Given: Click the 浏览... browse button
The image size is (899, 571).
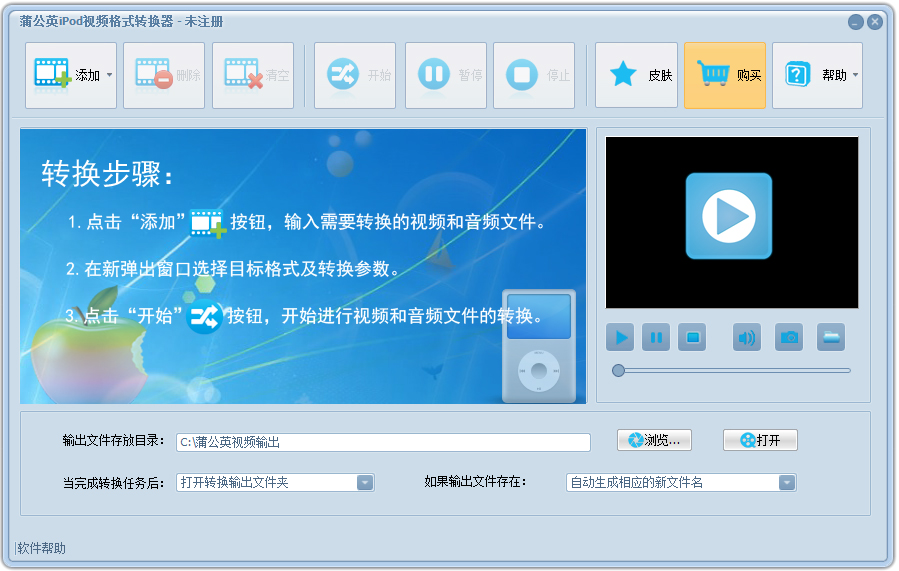Looking at the screenshot, I should (x=654, y=440).
